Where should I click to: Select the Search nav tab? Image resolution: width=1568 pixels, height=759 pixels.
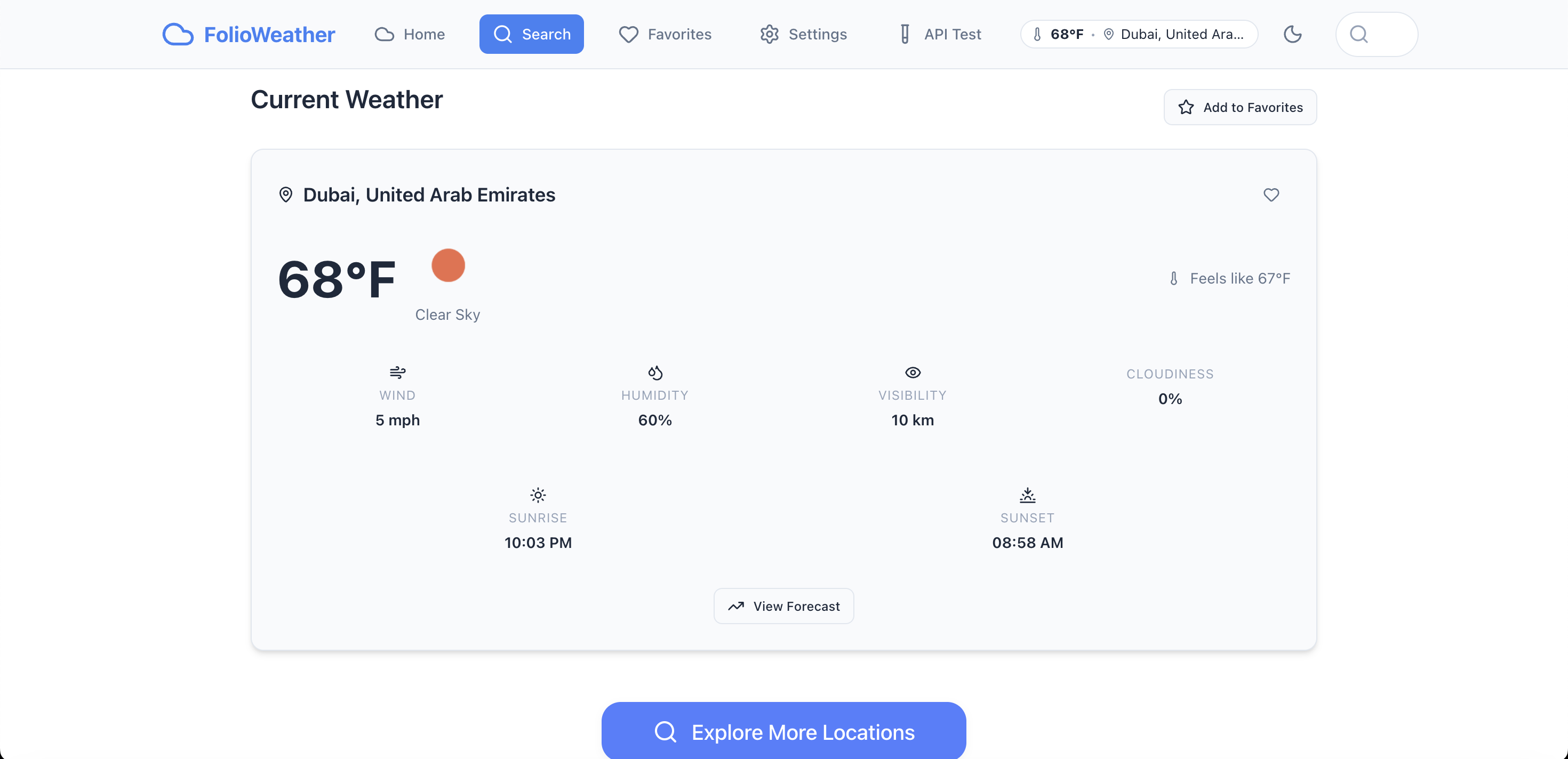point(531,34)
